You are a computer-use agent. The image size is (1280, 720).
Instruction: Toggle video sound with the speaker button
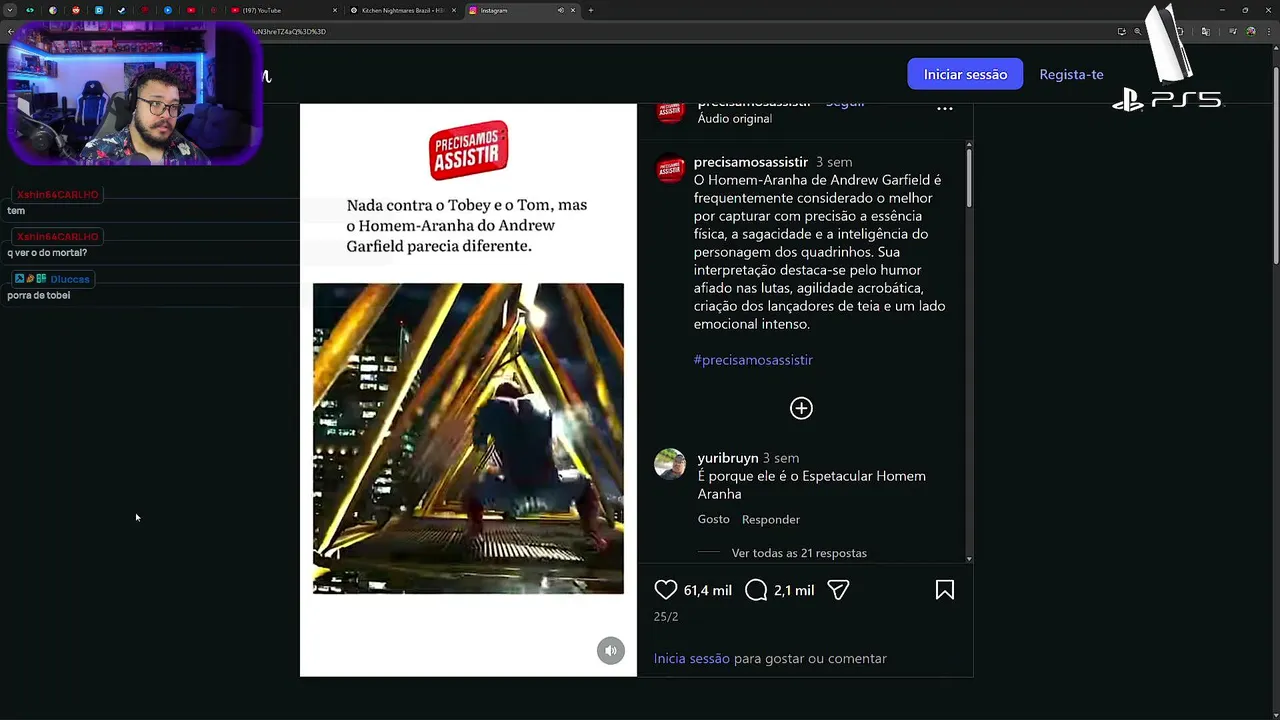610,650
